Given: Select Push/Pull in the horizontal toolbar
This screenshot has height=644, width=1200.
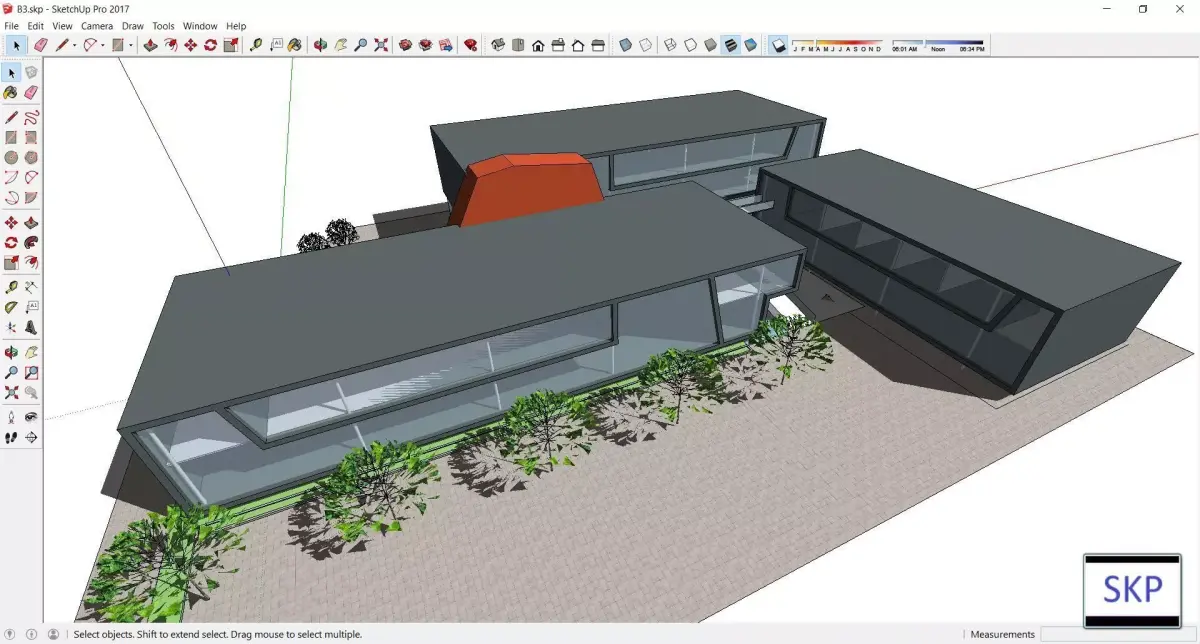Looking at the screenshot, I should 150,45.
